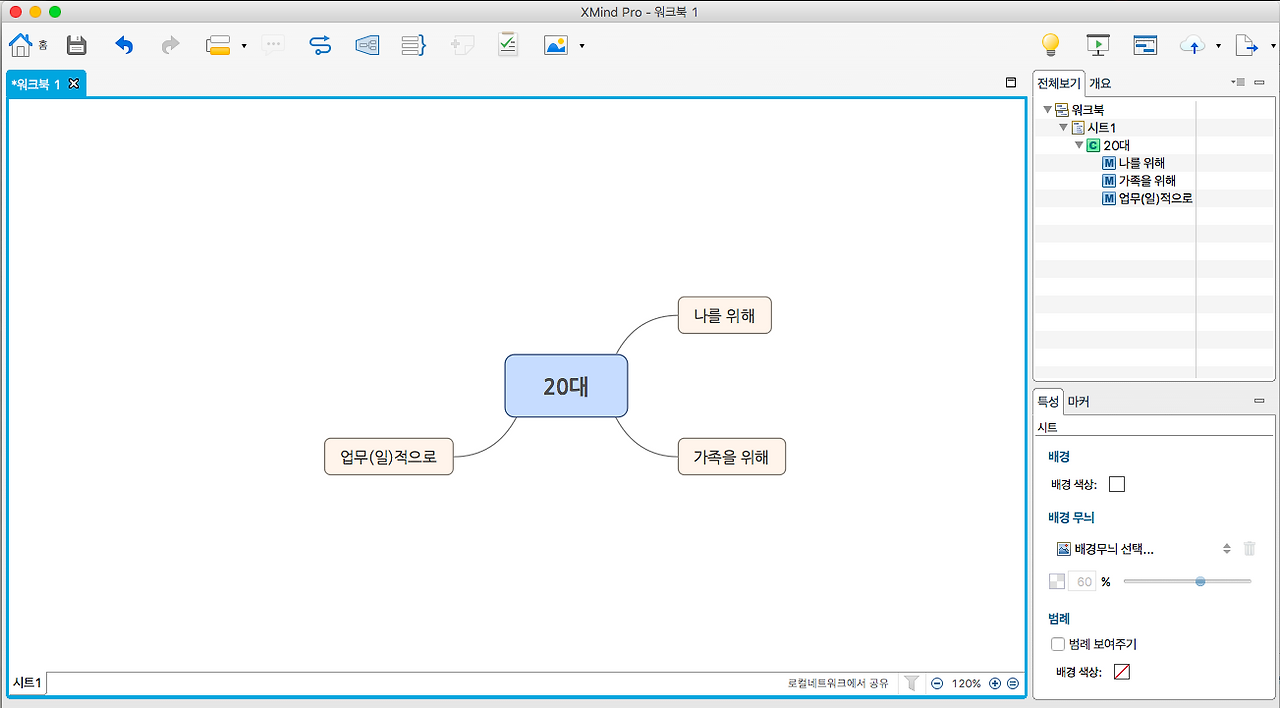Zoom in with the plus icon
This screenshot has width=1280, height=708.
[994, 684]
